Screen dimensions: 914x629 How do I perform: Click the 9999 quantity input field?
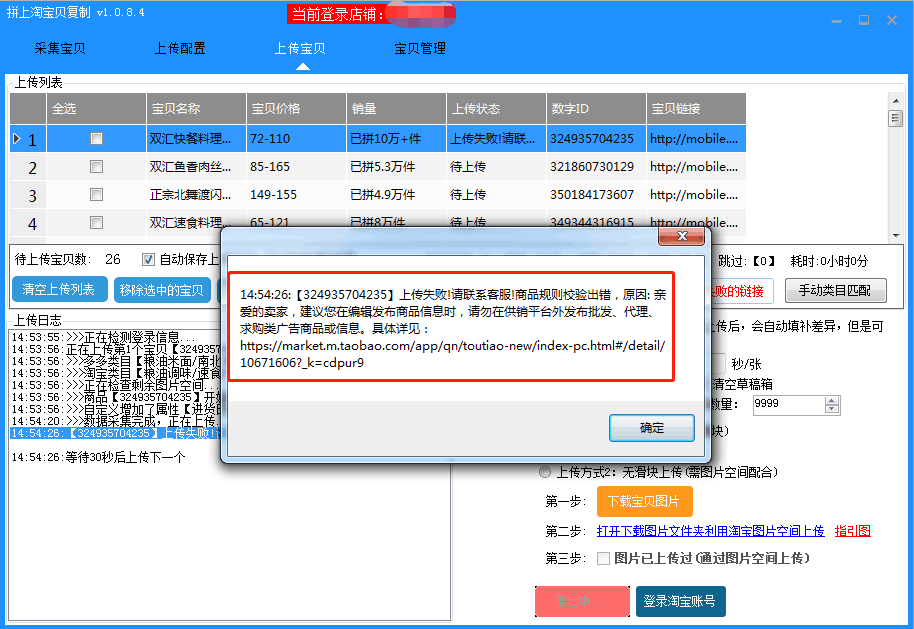coord(789,405)
